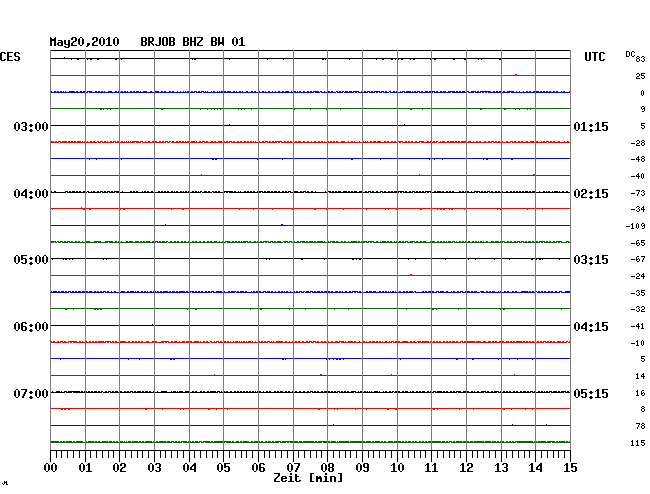Click the DC value "-32"

638,309
